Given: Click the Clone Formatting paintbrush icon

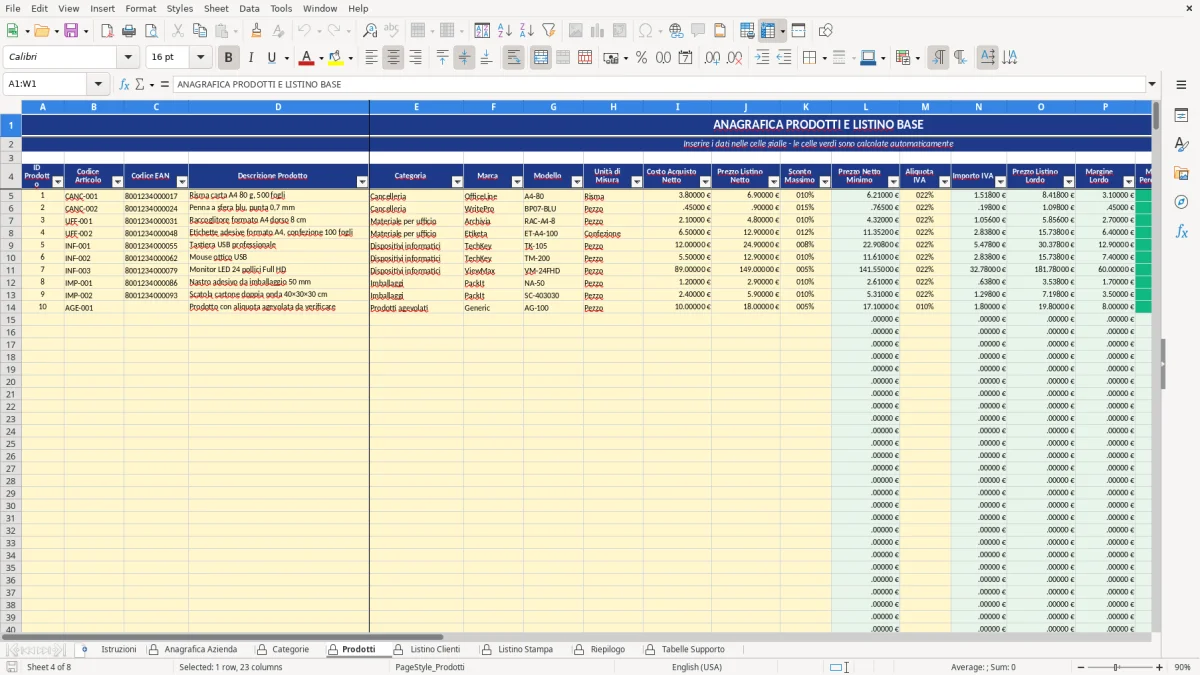Looking at the screenshot, I should (256, 31).
